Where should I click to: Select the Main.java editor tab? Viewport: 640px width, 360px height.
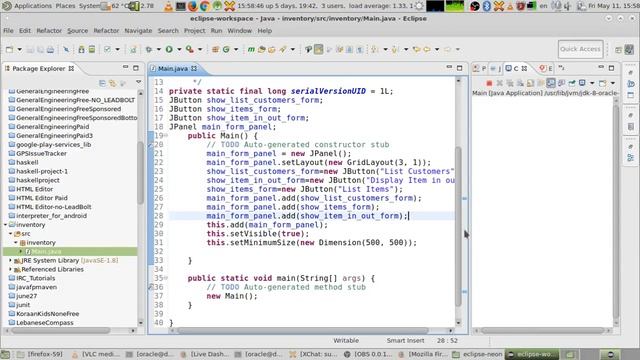(x=173, y=69)
